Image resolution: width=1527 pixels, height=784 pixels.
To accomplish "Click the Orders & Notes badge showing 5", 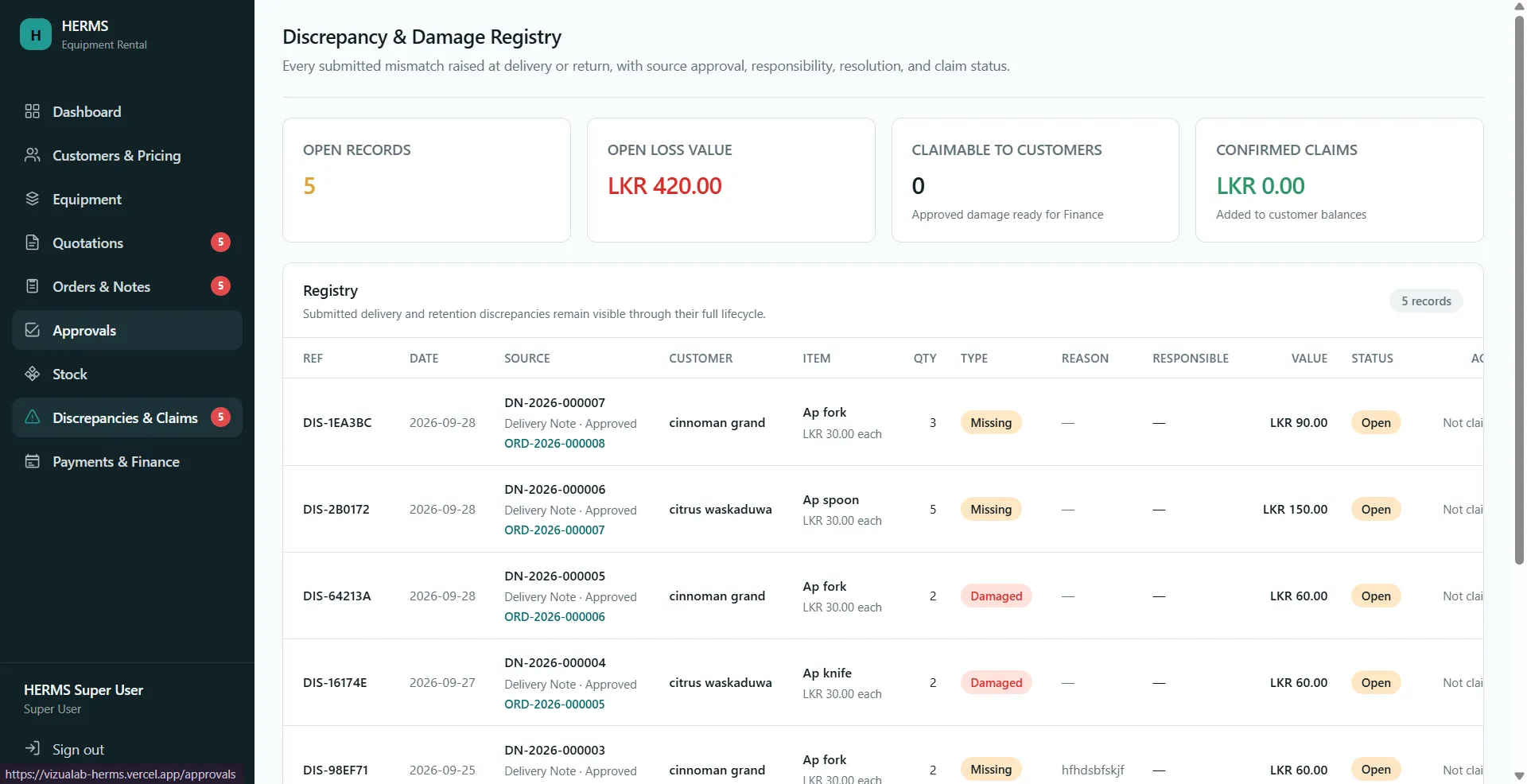I will pyautogui.click(x=220, y=286).
